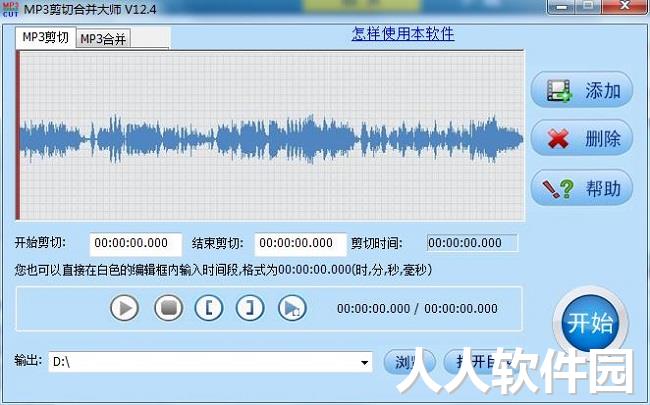Click the 开始剪切 time input field
The height and width of the screenshot is (405, 650).
click(136, 244)
